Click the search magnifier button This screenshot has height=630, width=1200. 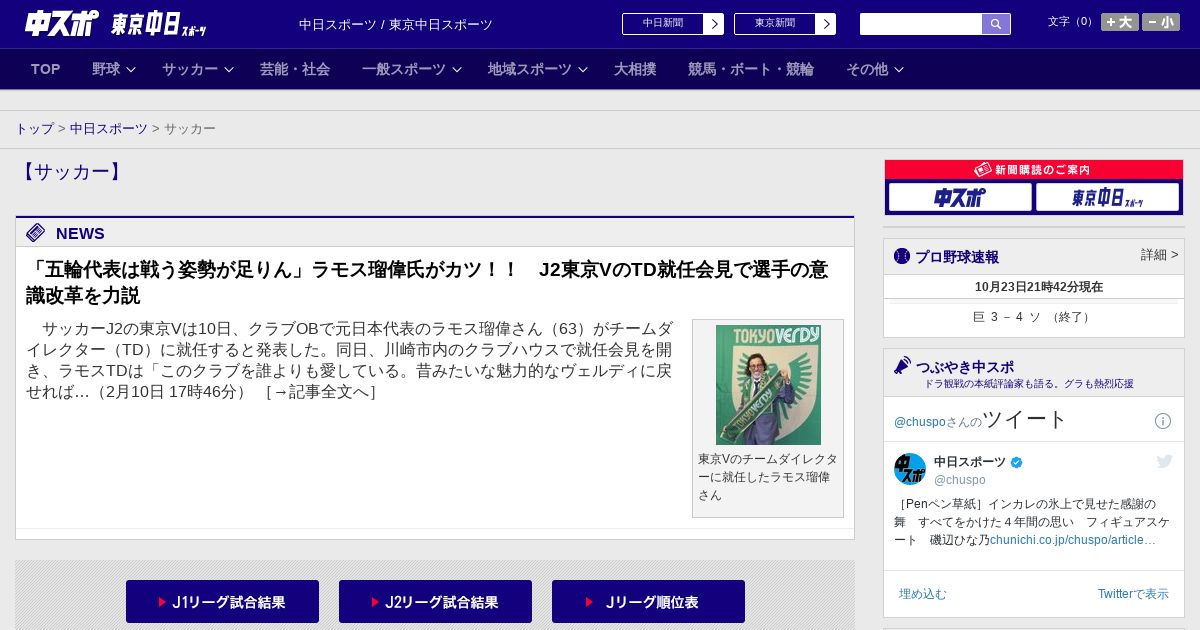pyautogui.click(x=996, y=24)
